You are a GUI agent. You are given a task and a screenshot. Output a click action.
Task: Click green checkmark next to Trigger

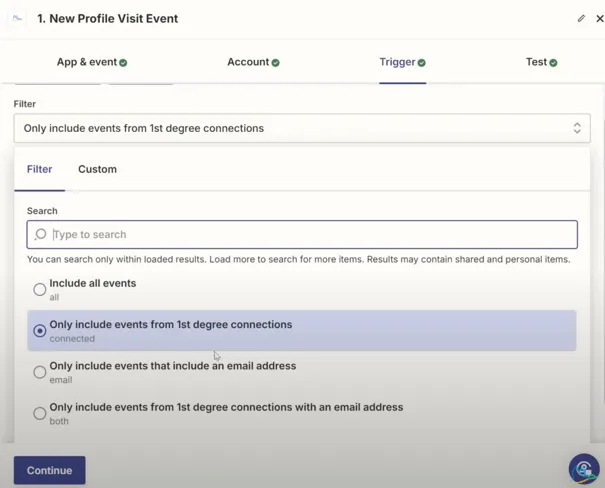click(x=422, y=62)
